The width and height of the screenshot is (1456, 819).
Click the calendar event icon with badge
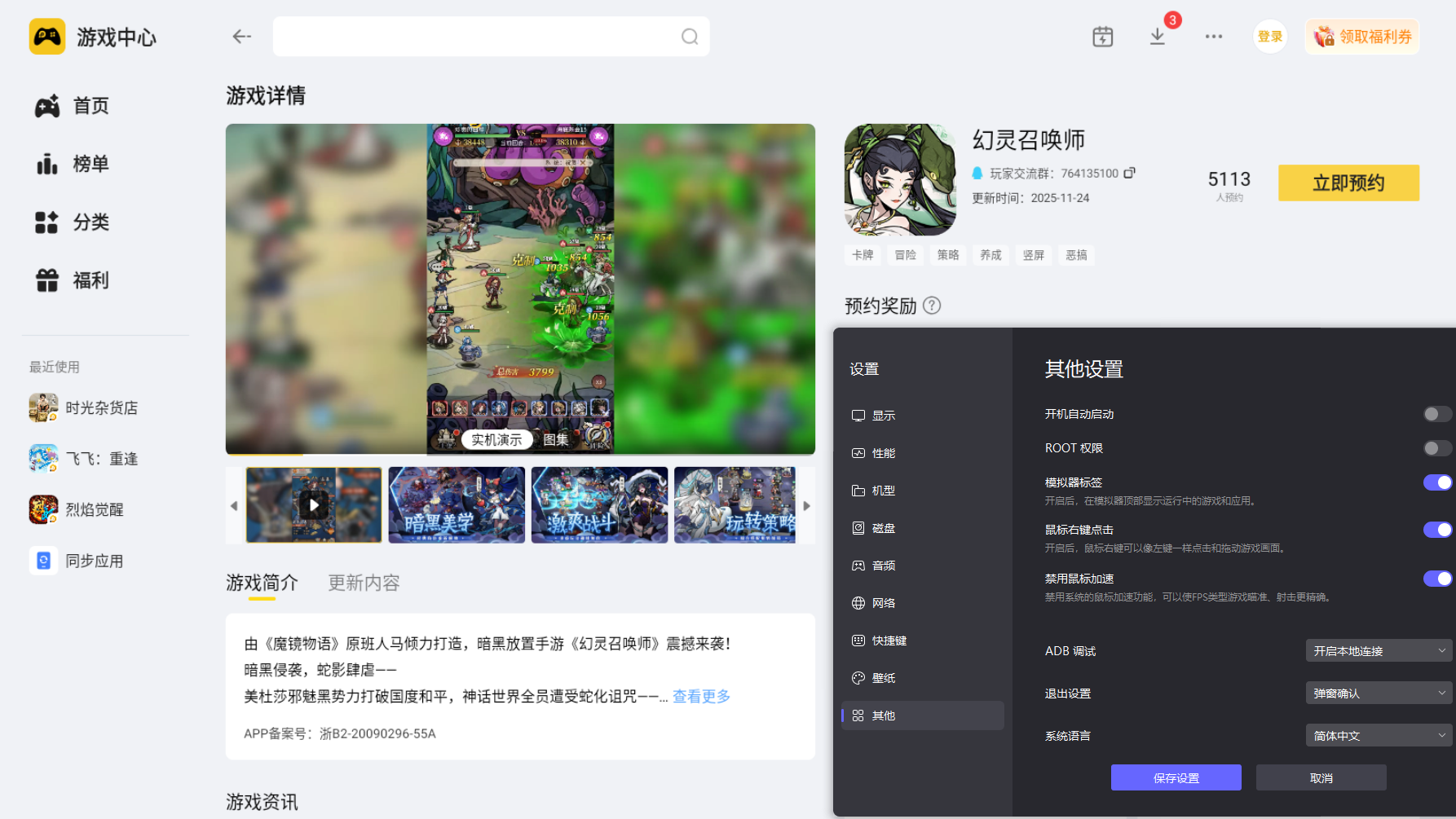click(1102, 37)
